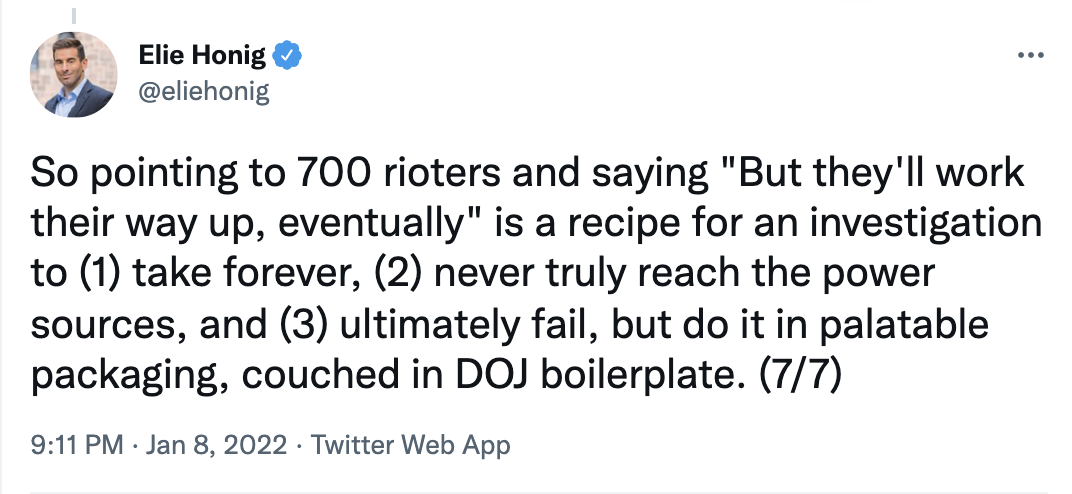Click the tweet line starting "So pointing to 700"
The width and height of the screenshot is (1072, 494).
(x=527, y=174)
